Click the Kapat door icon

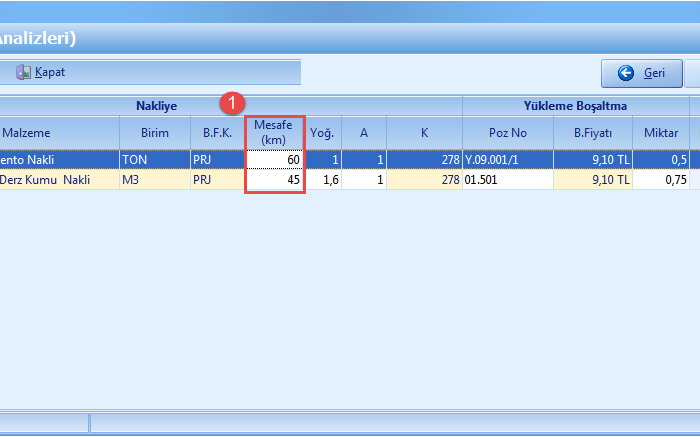pos(23,73)
